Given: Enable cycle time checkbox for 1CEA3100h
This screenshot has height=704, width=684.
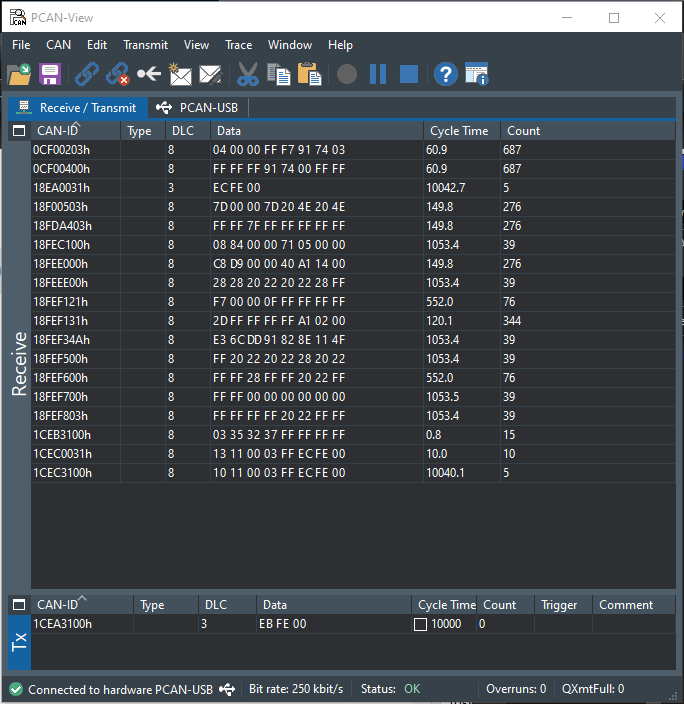Looking at the screenshot, I should [421, 624].
